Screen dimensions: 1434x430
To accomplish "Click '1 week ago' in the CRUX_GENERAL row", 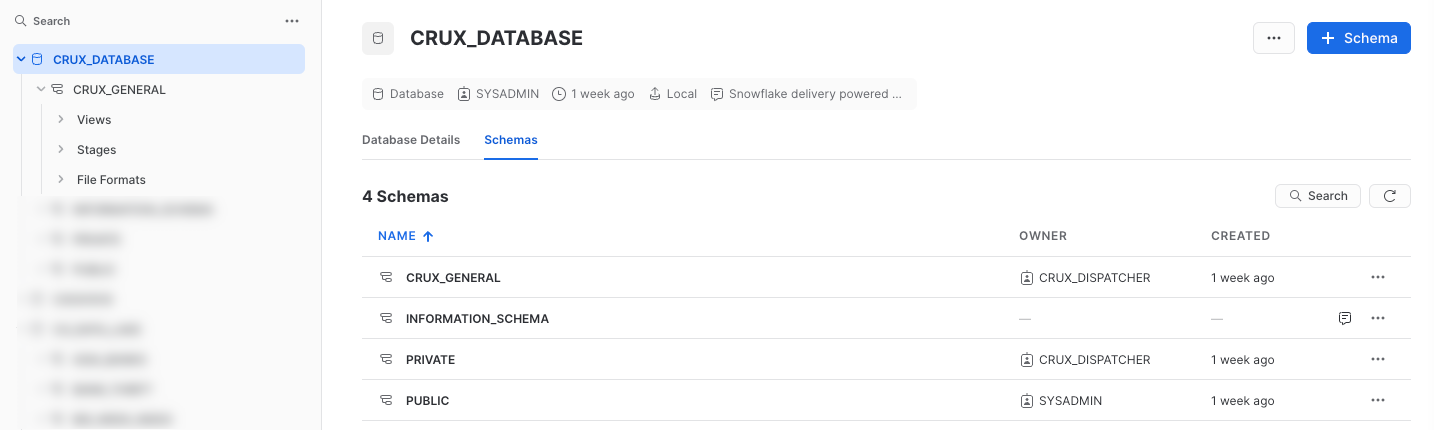I will point(1243,278).
